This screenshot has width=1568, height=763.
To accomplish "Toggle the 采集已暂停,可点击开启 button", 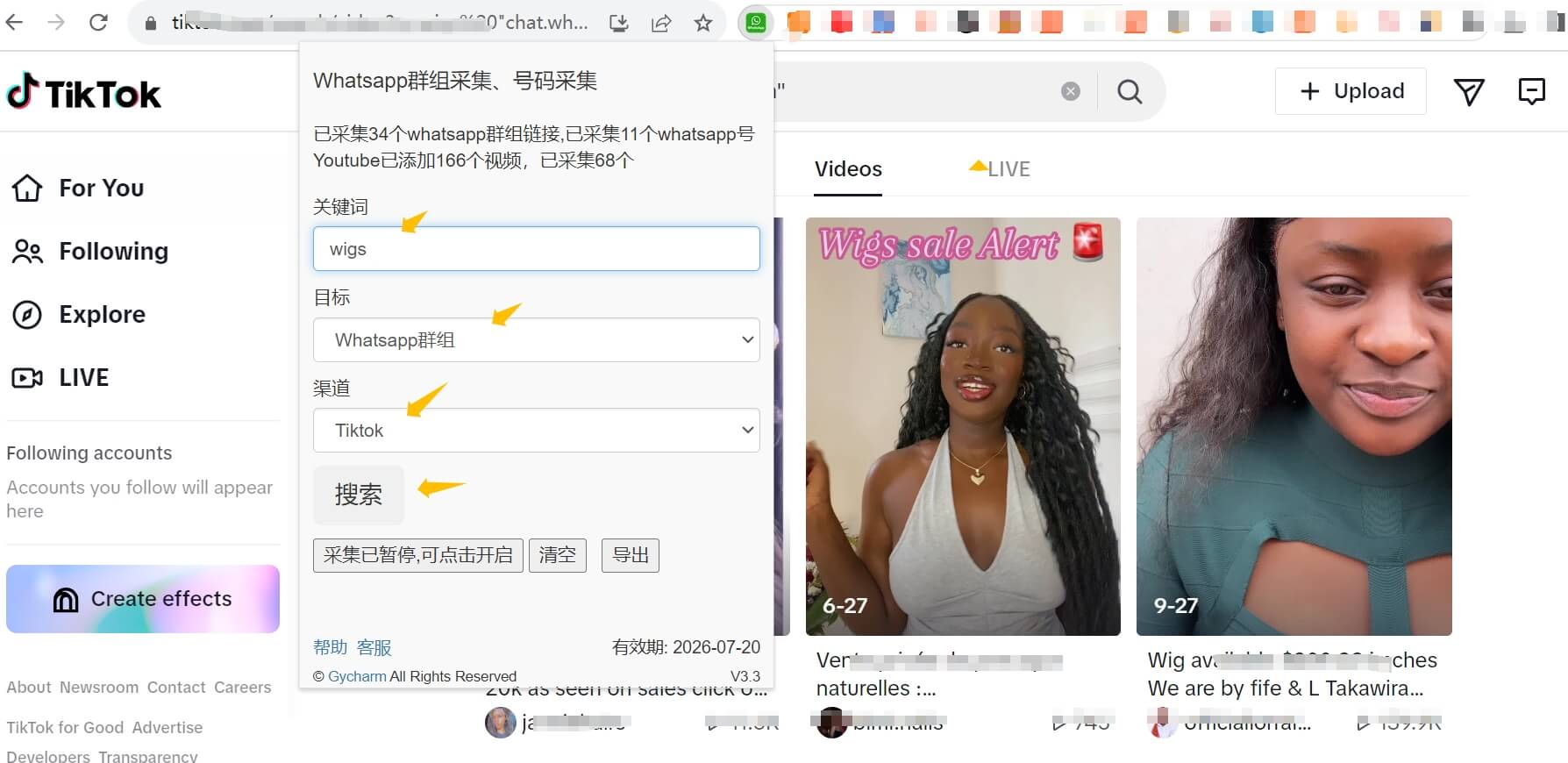I will click(417, 555).
